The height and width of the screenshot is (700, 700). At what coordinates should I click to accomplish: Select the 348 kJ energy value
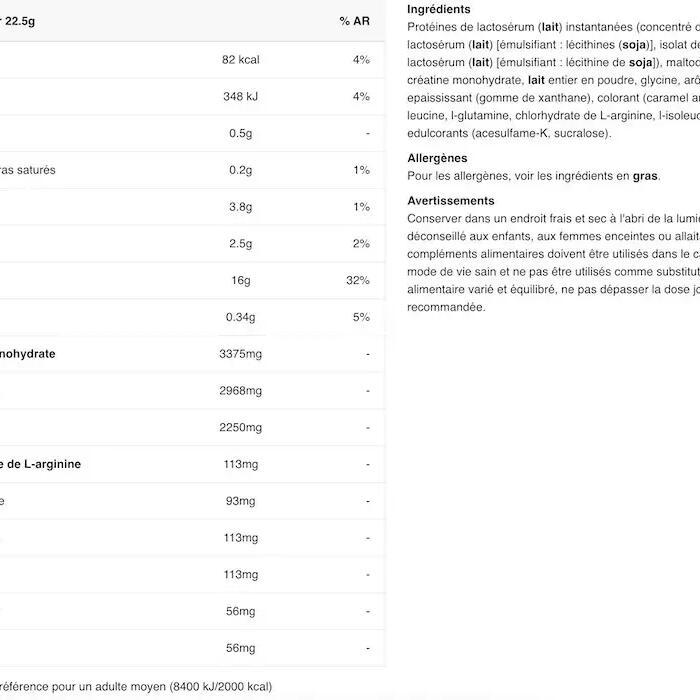pos(240,97)
